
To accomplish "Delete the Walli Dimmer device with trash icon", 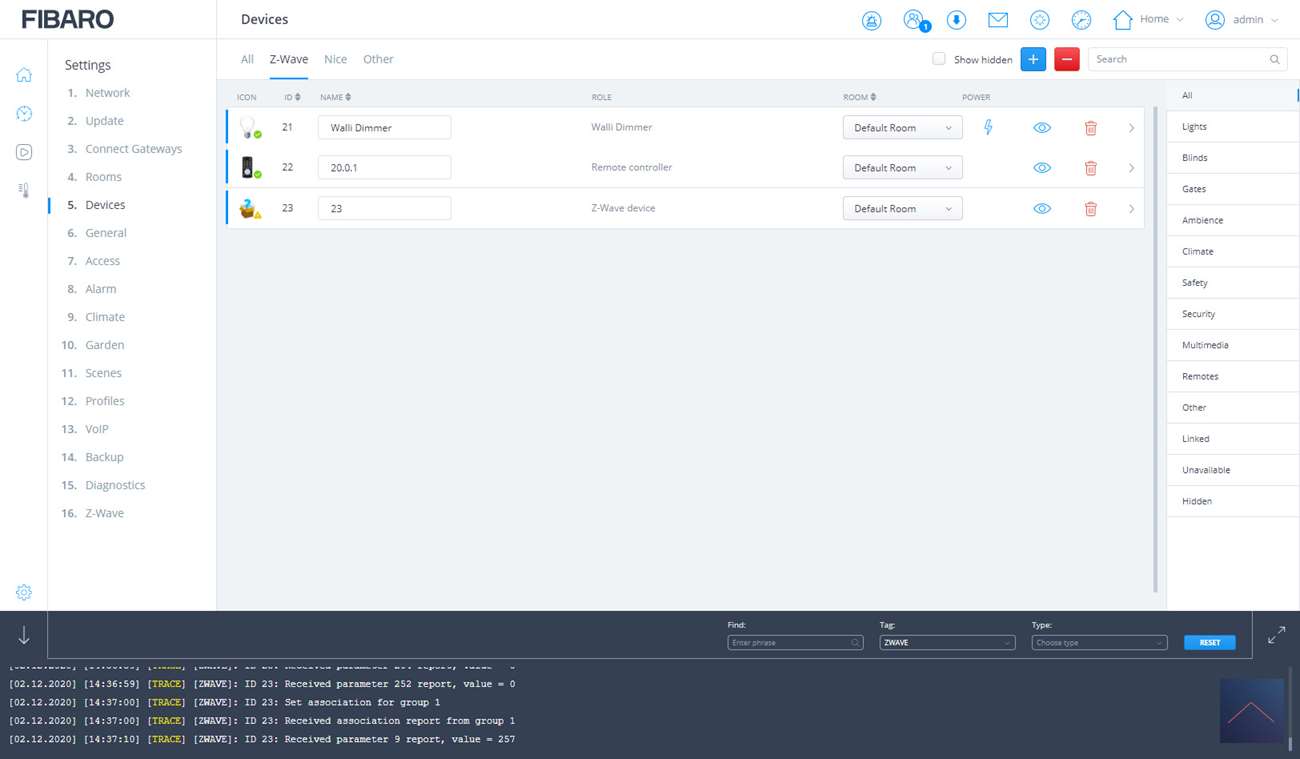I will coord(1090,128).
